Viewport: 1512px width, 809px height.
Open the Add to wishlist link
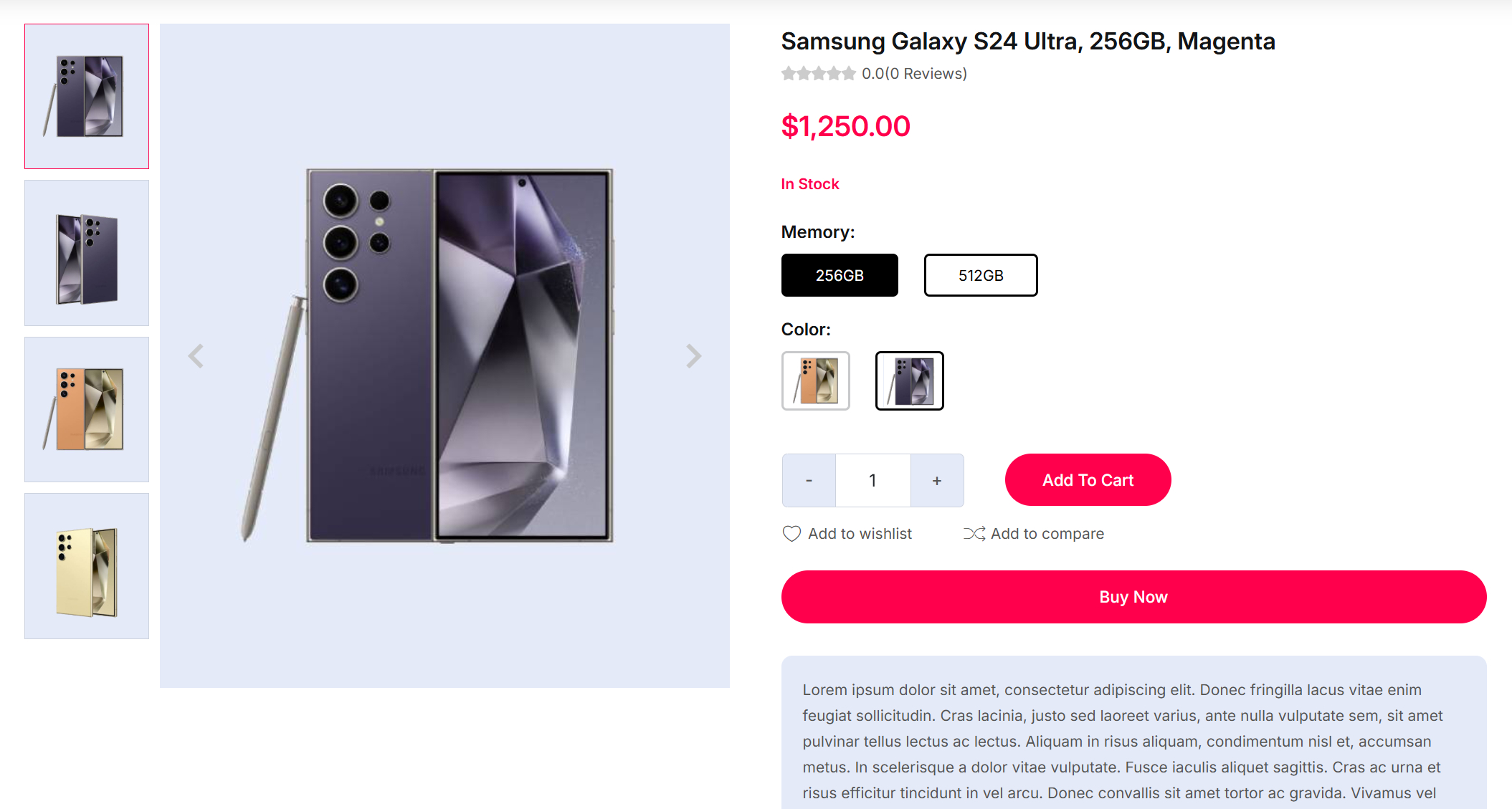[860, 534]
